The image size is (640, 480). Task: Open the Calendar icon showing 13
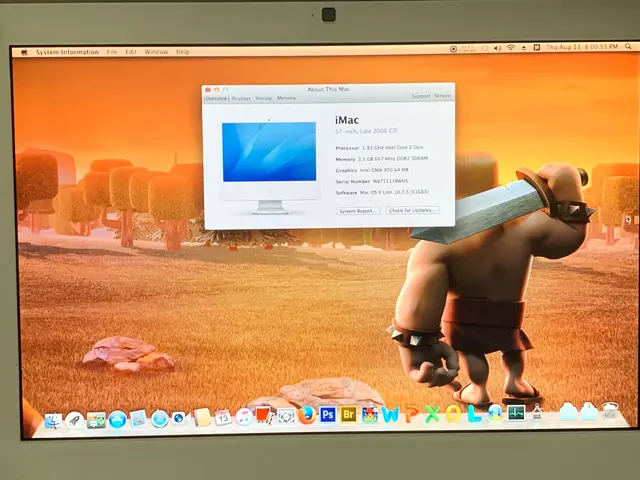pos(223,417)
